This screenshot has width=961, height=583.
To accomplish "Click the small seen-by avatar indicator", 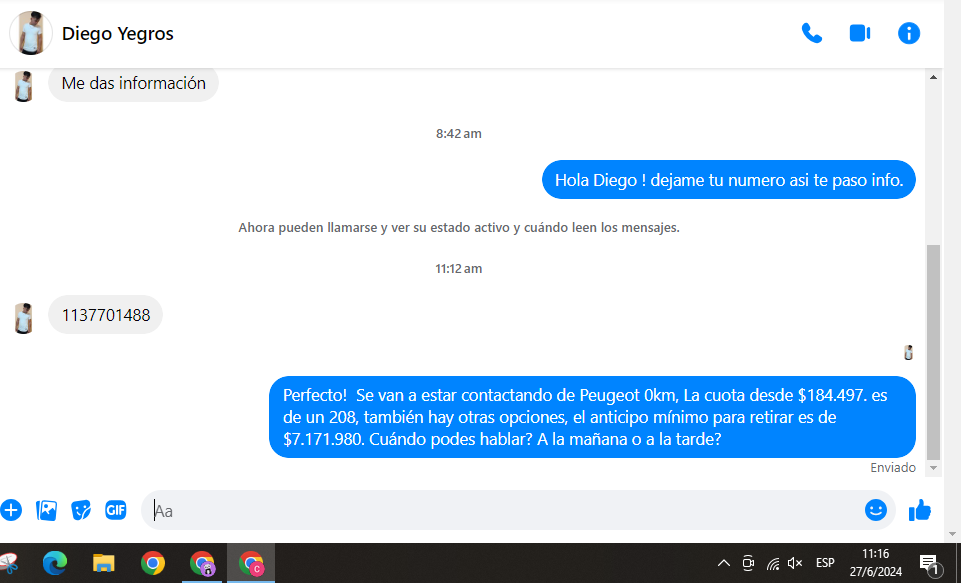I will point(908,352).
